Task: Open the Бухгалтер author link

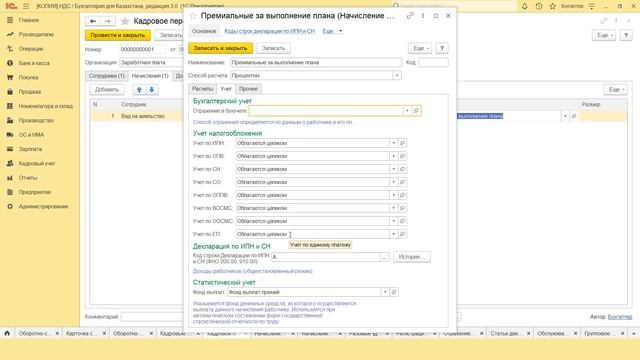Action: (620, 317)
